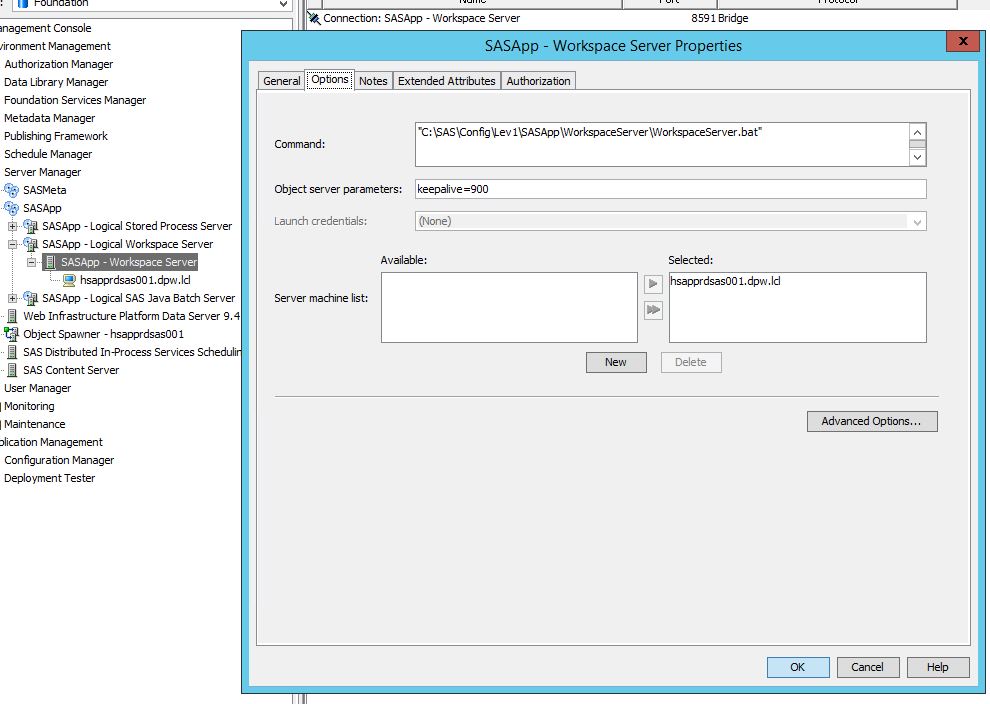This screenshot has height=704, width=990.
Task: Click Logical SAS Java Batch Server icon
Action: pyautogui.click(x=30, y=298)
